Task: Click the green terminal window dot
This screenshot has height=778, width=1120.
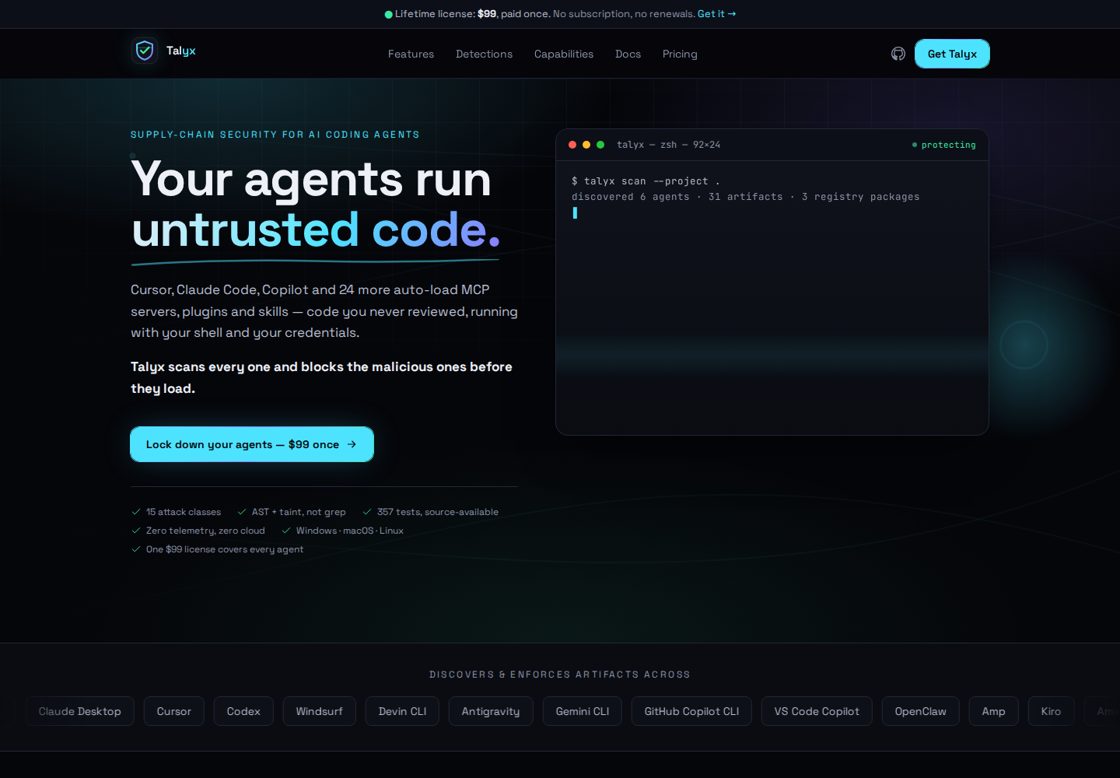Action: (x=601, y=144)
